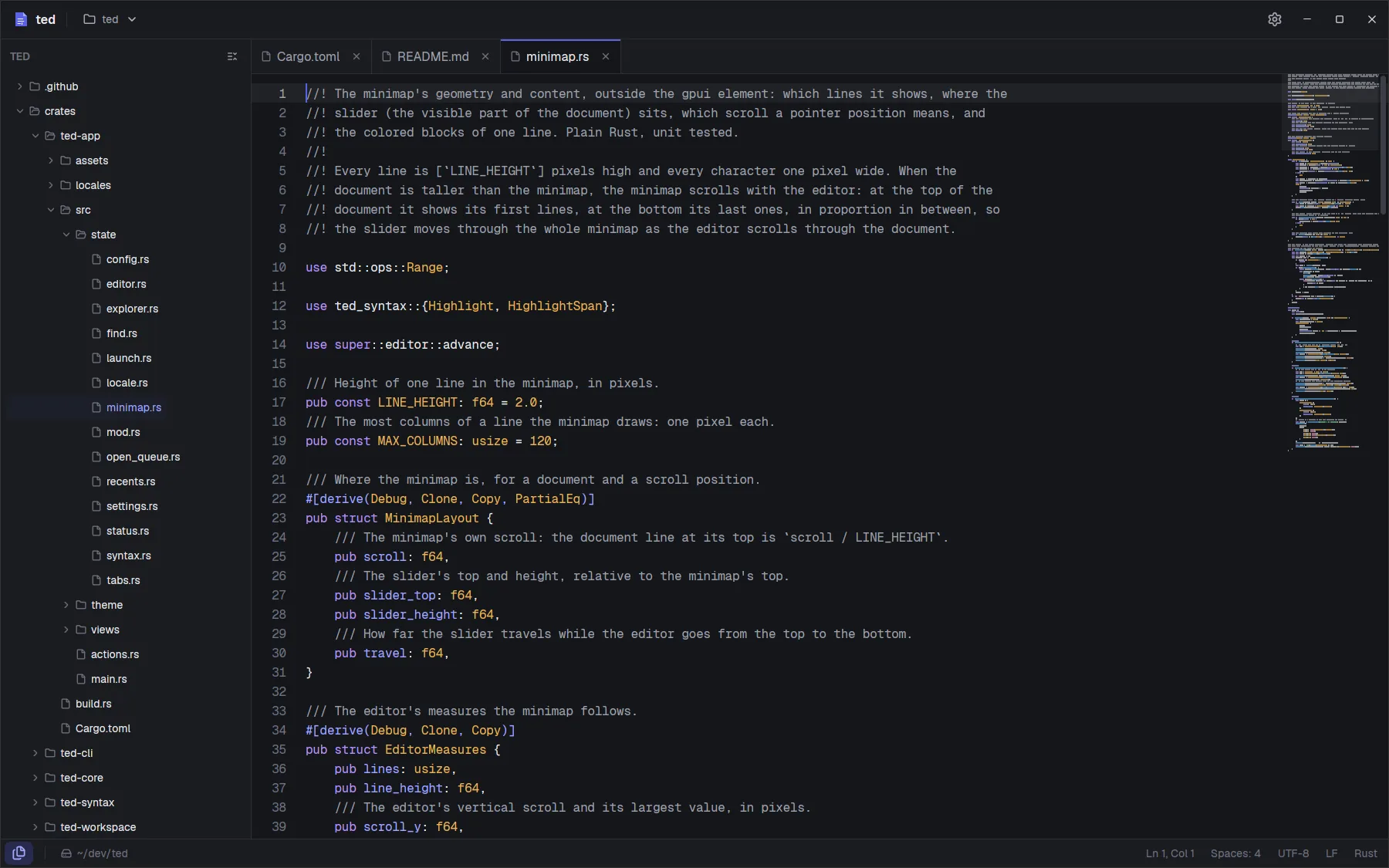
Task: Open settings.rs file
Action: 127,506
